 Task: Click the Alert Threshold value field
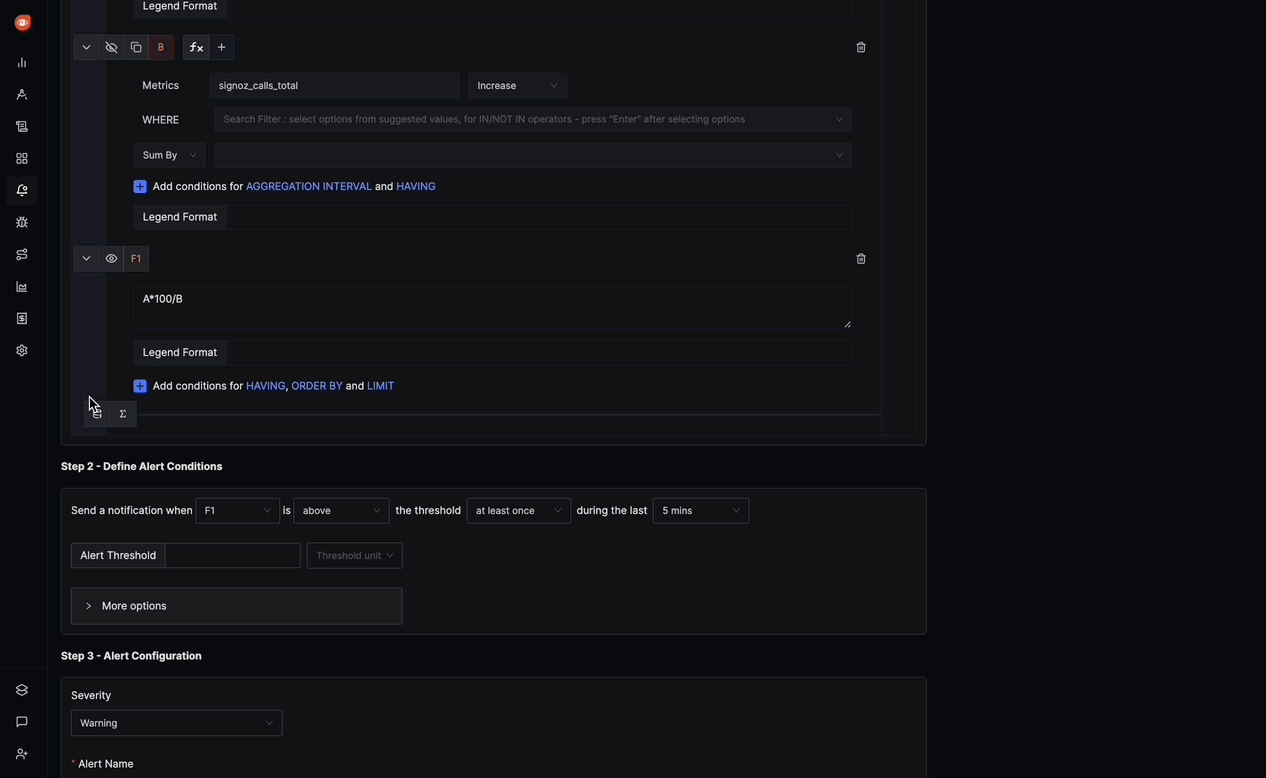click(x=233, y=556)
